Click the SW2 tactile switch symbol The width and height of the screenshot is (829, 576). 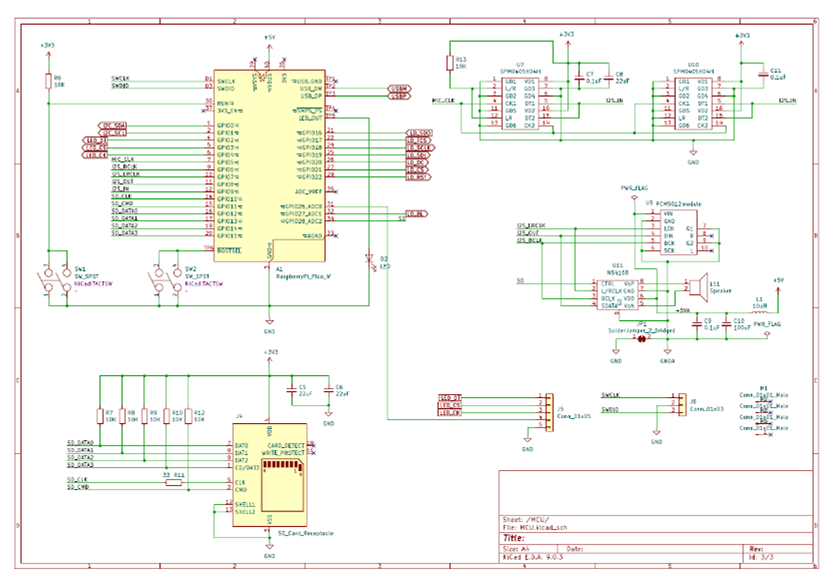[160, 281]
